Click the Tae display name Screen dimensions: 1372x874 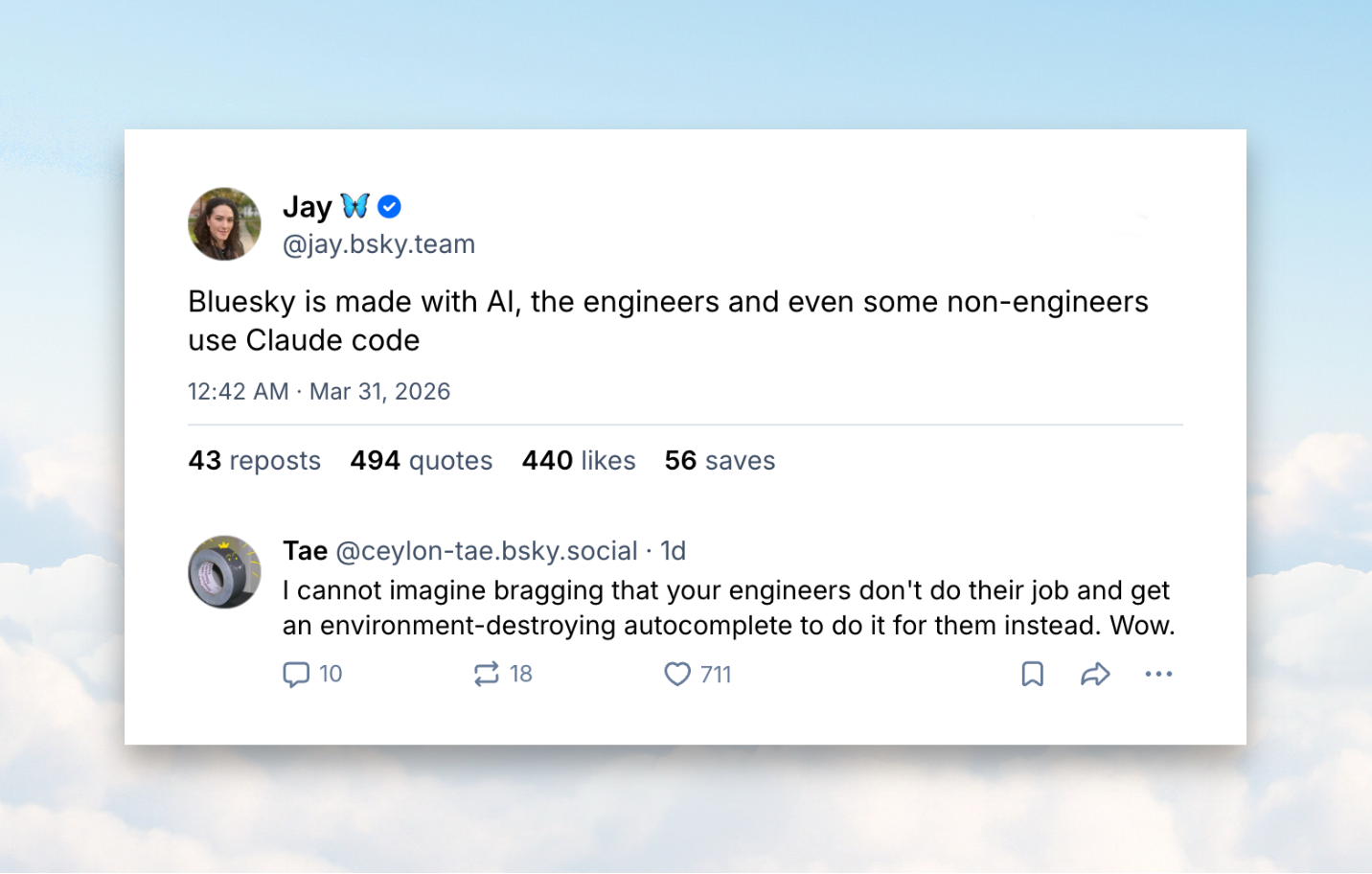[x=305, y=551]
